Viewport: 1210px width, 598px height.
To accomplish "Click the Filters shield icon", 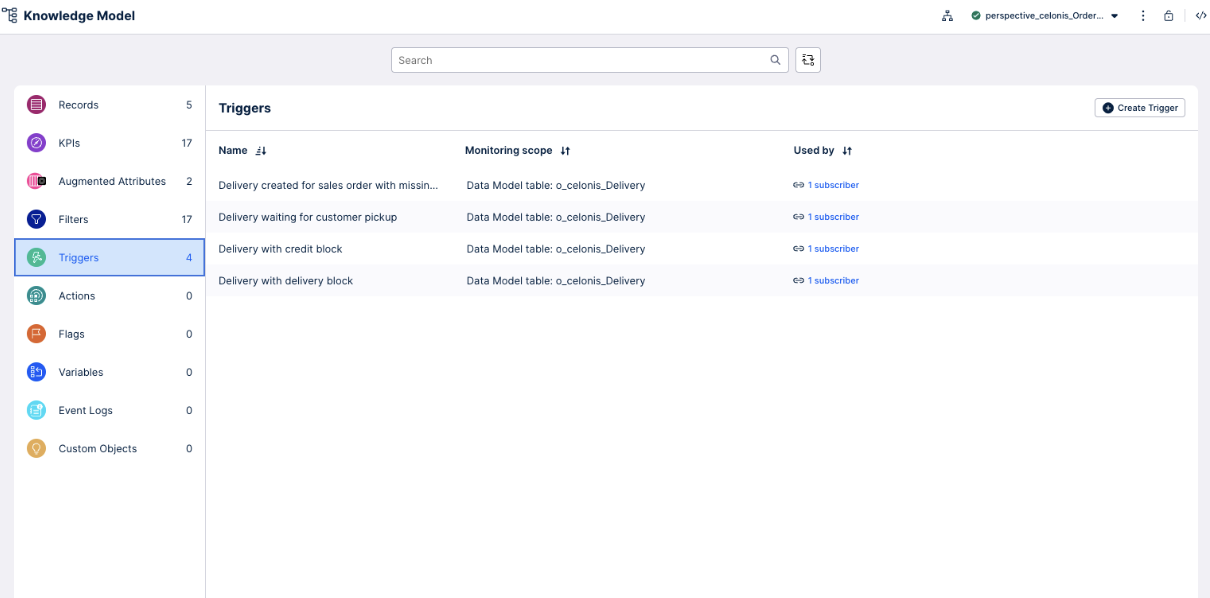I will tap(36, 219).
